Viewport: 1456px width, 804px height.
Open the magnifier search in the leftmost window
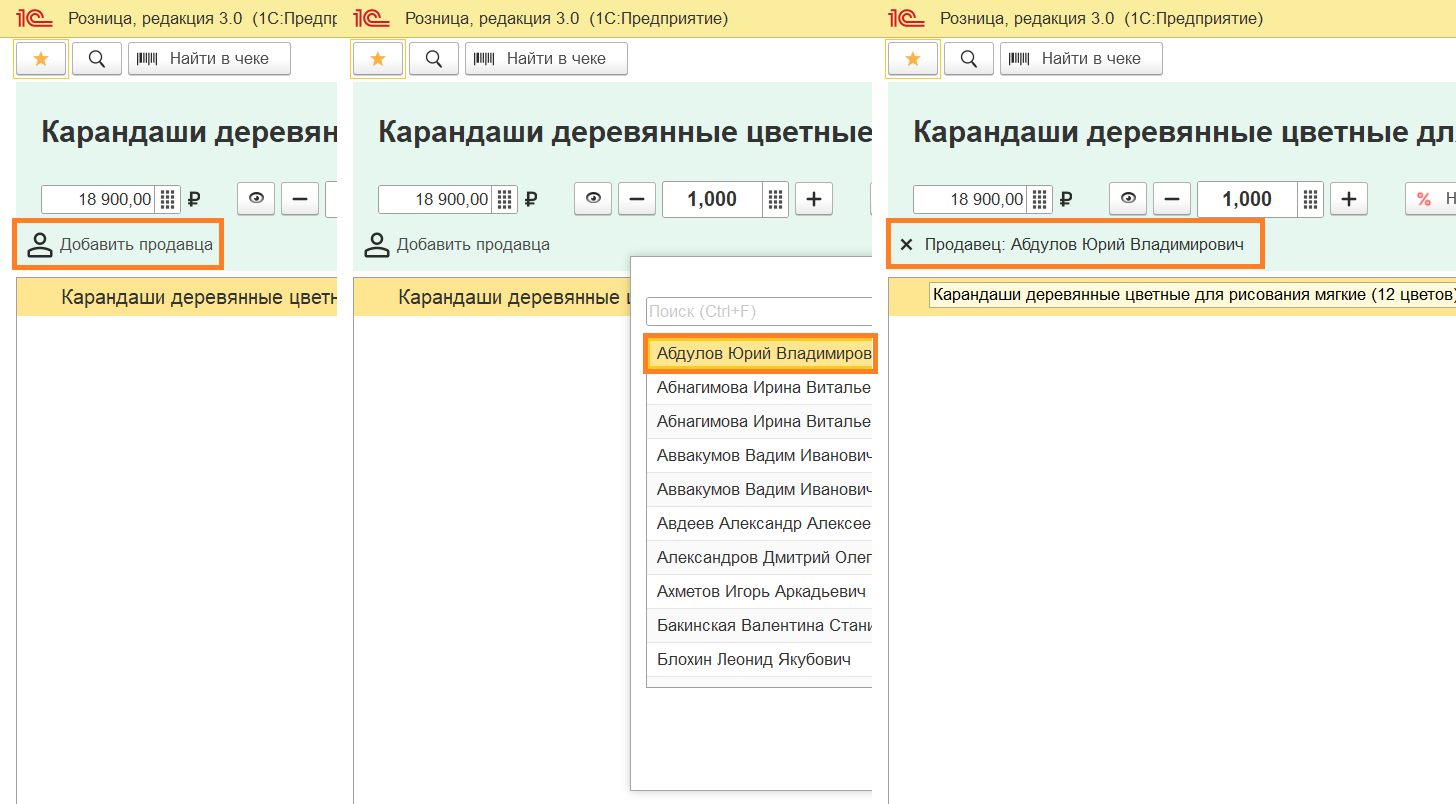click(97, 59)
